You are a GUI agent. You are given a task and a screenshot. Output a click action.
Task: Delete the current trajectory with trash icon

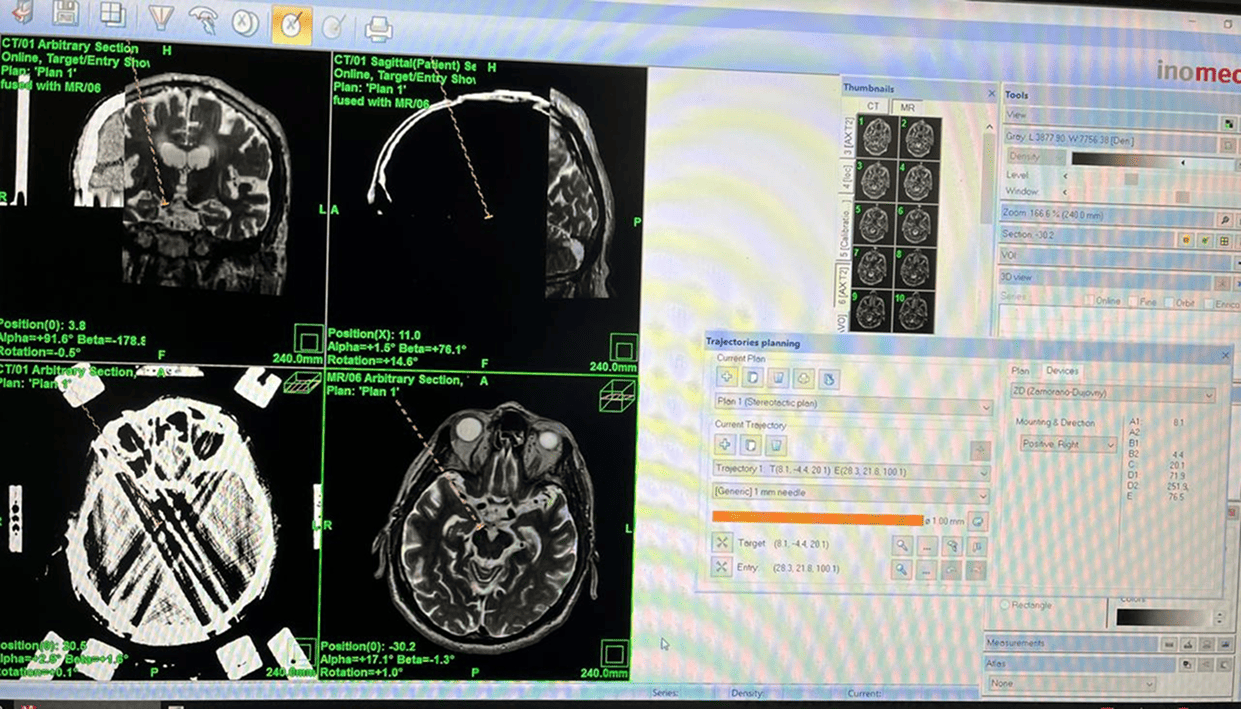coord(776,445)
